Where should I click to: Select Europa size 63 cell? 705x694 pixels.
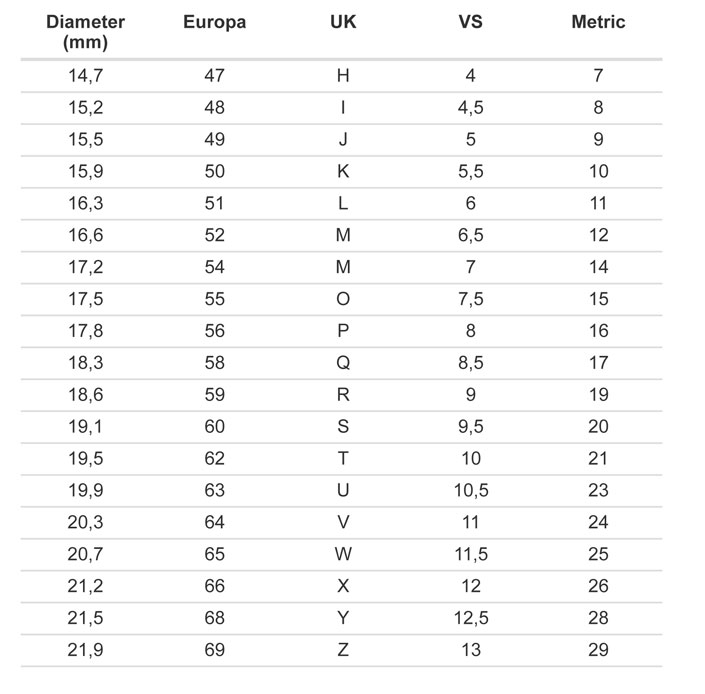coord(214,490)
